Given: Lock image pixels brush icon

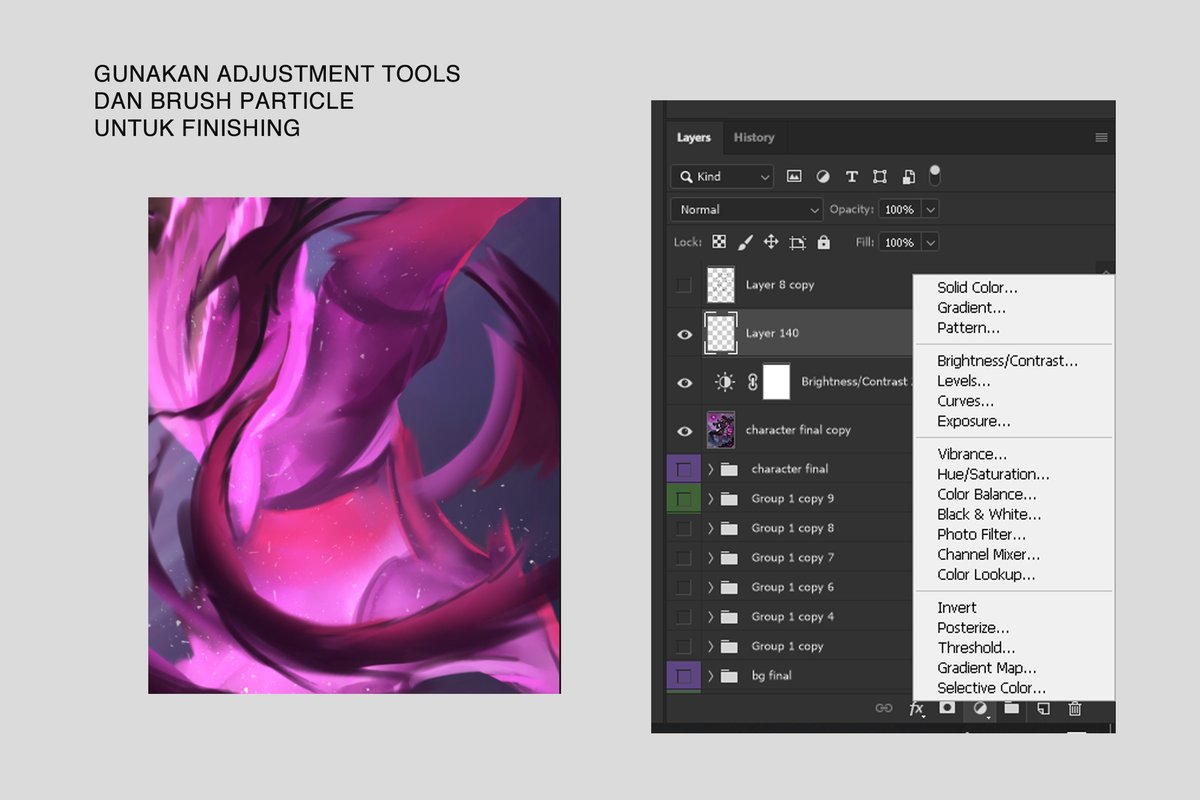Looking at the screenshot, I should click(x=745, y=242).
